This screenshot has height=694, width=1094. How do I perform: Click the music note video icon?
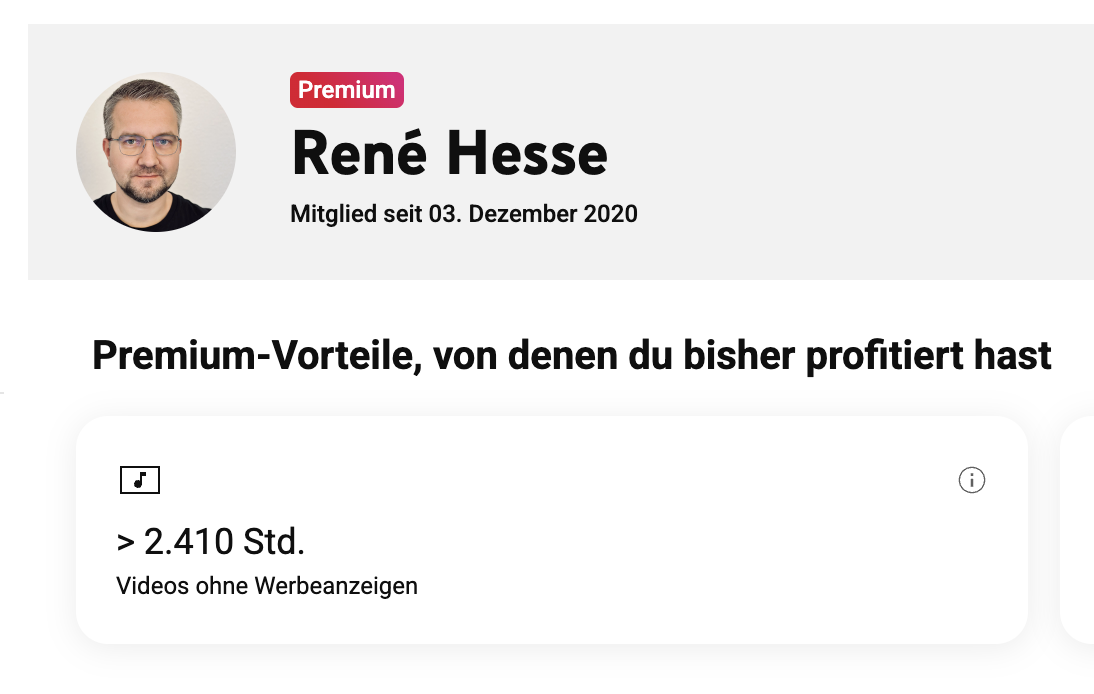tap(140, 480)
